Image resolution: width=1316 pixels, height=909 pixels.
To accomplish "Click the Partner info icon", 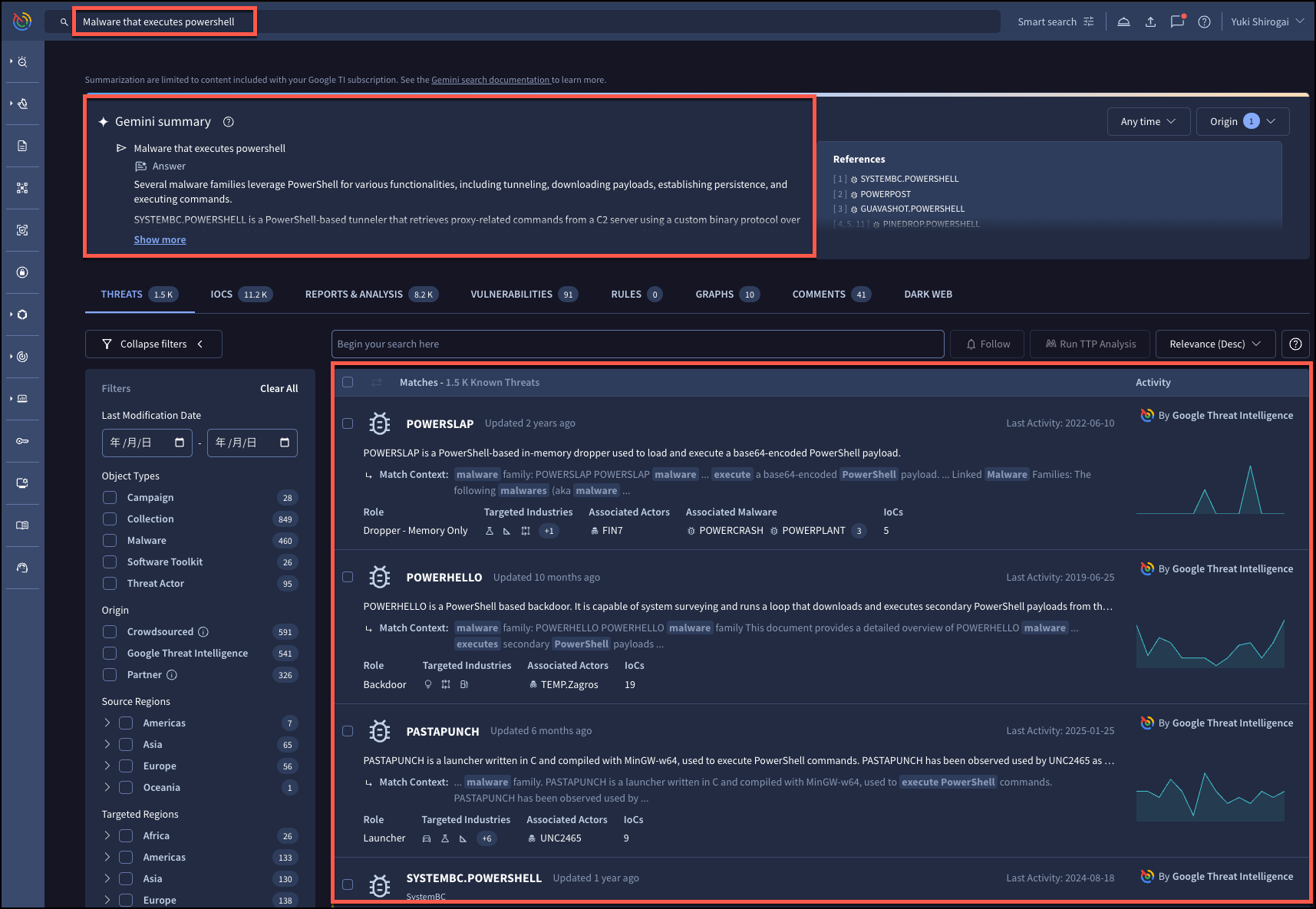I will tap(172, 675).
